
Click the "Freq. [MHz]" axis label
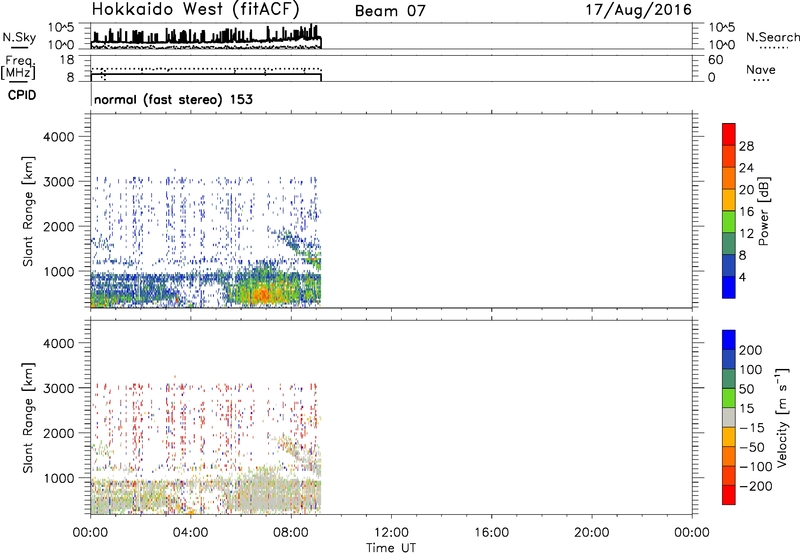click(19, 67)
